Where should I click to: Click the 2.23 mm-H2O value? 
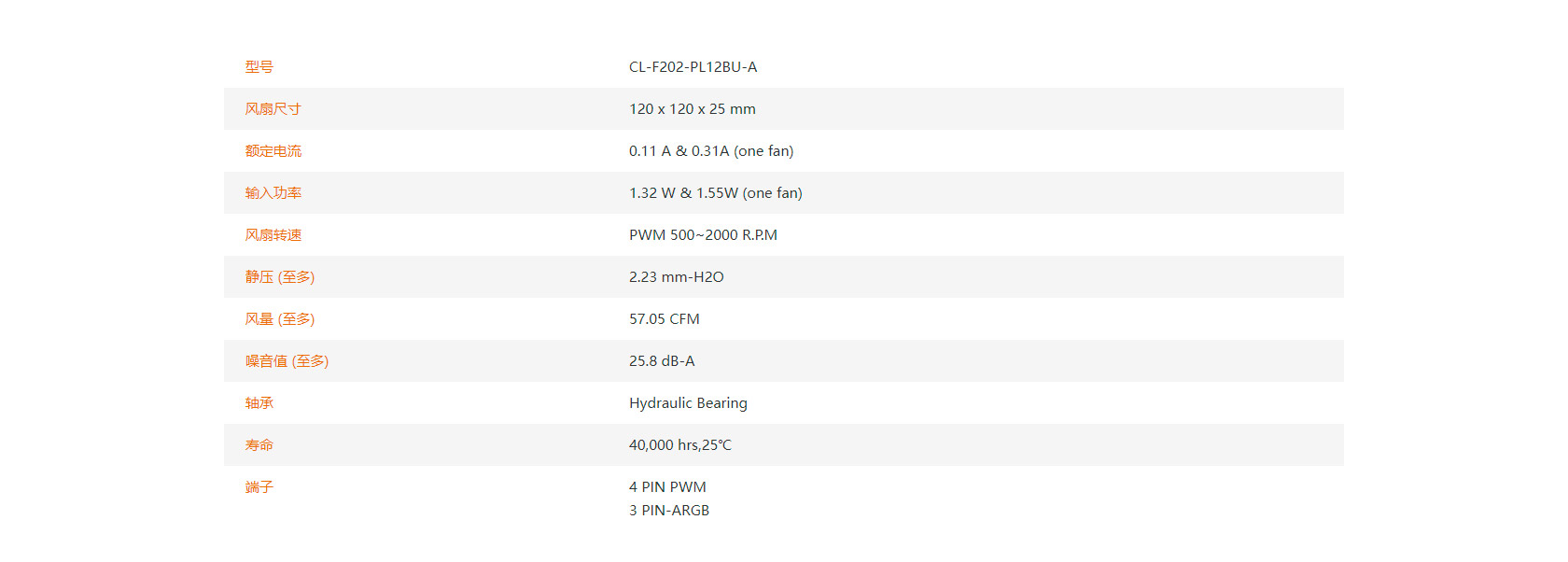pos(676,277)
